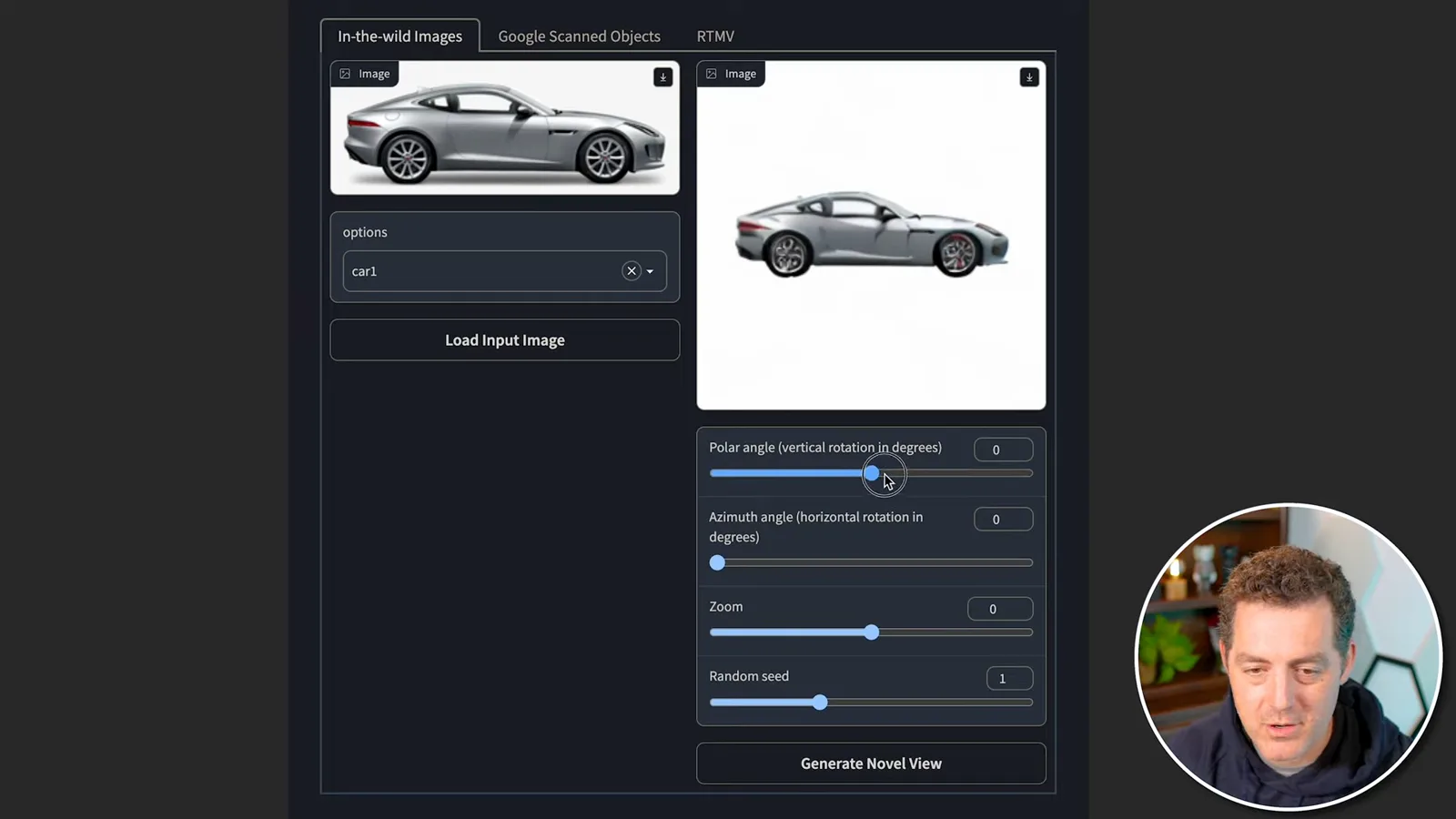Click the output panel Image label icon
The height and width of the screenshot is (819, 1456).
click(712, 74)
